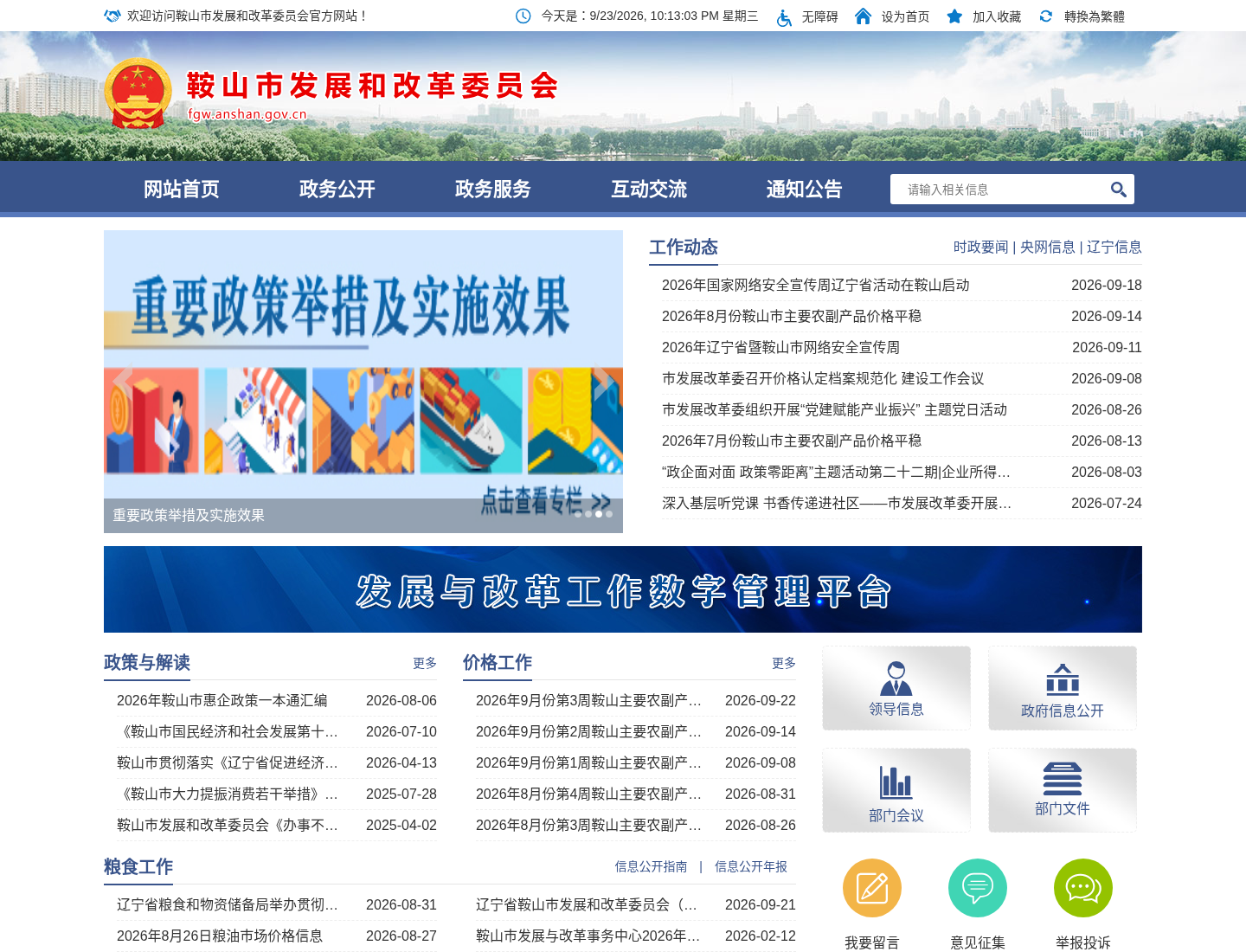This screenshot has width=1246, height=952.
Task: Show the previous carousel slide
Action: [x=123, y=381]
